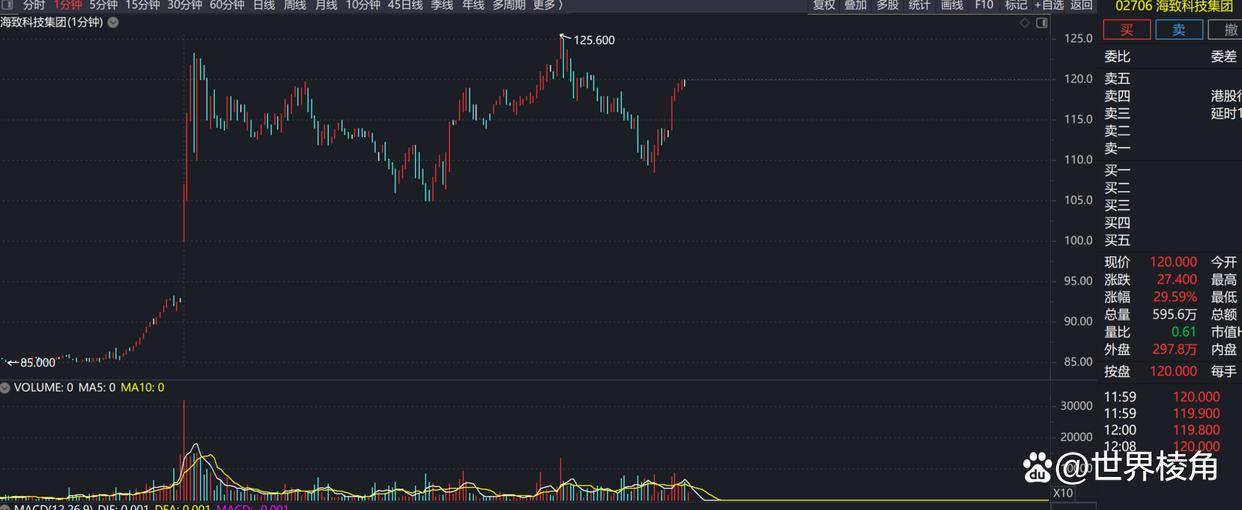This screenshot has height=510, width=1242.
Task: Switch to 周线 weekly chart
Action: (295, 5)
